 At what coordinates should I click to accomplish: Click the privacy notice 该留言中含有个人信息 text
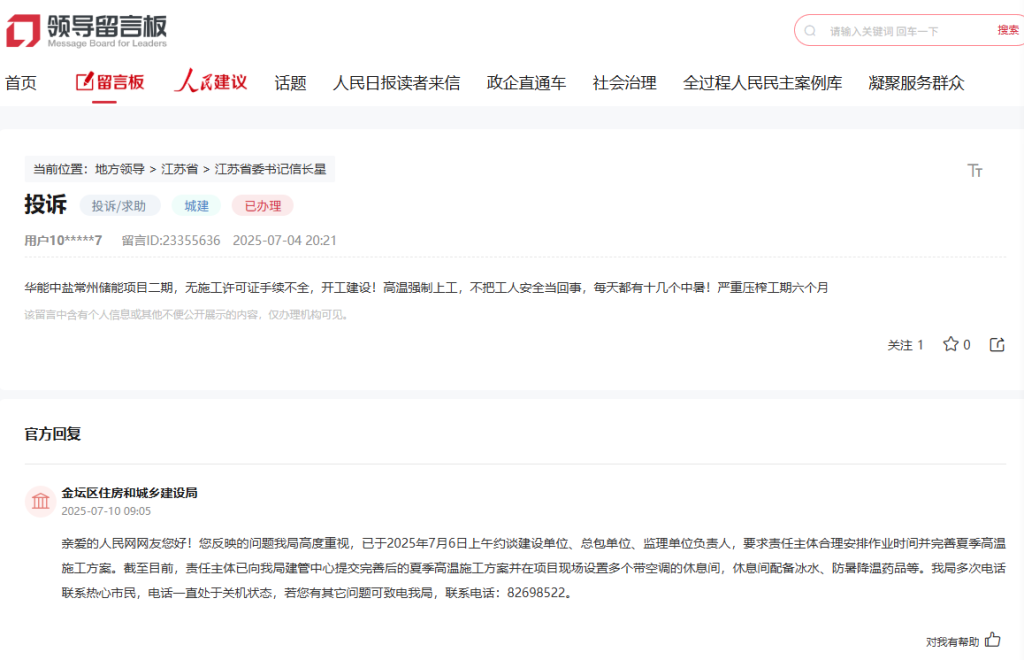(187, 315)
